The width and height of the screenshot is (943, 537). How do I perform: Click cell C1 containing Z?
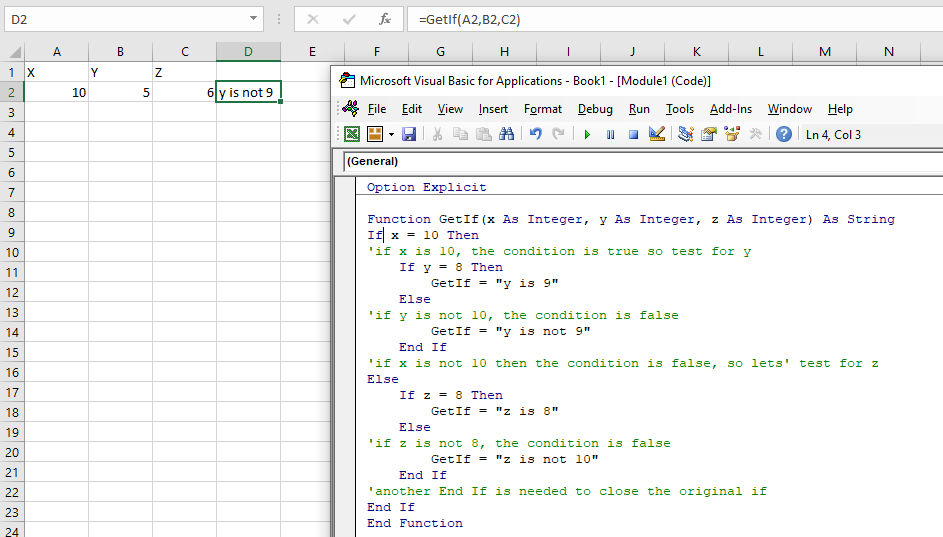tap(185, 72)
